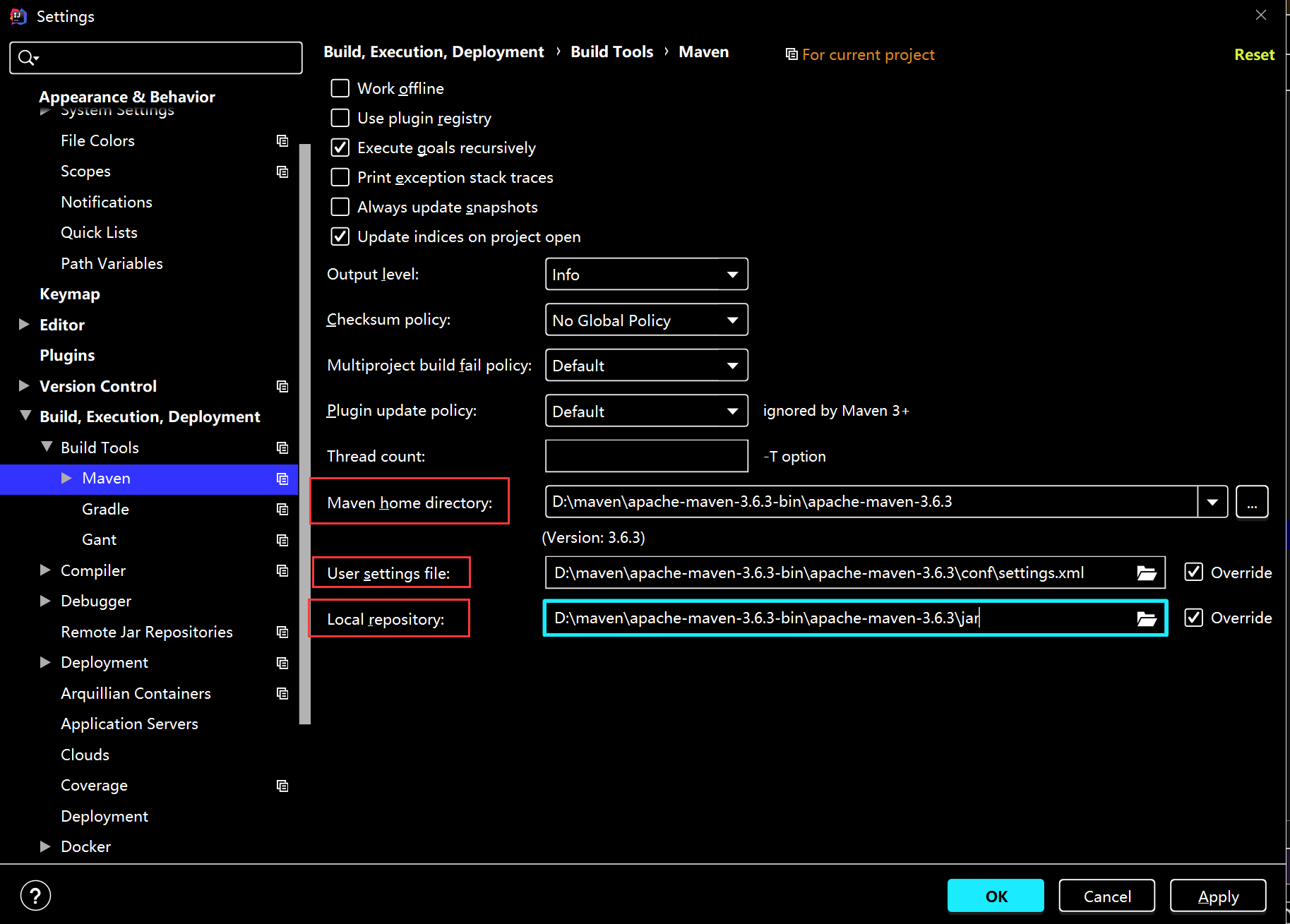Screen dimensions: 1290x924
Task: Click project-level icon next to Gant
Action: 282,540
